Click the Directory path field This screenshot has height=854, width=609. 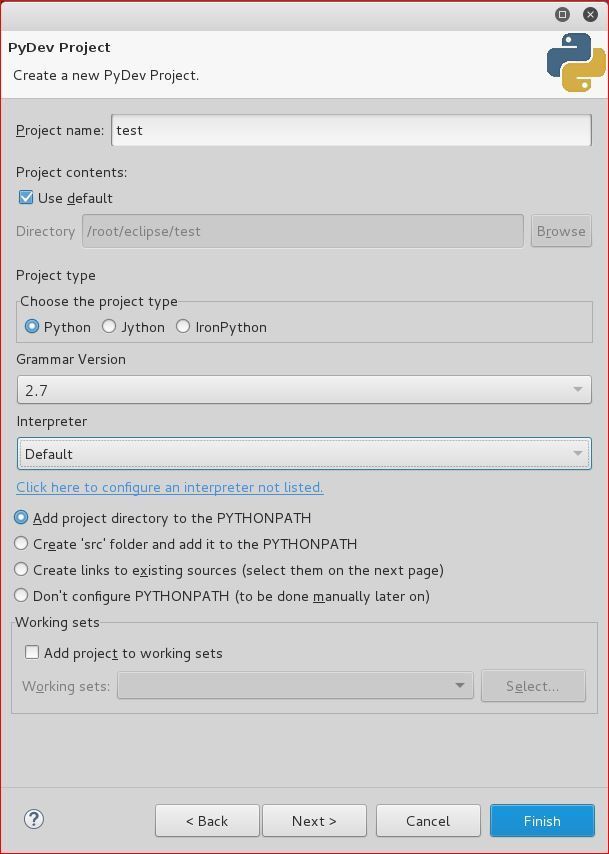[303, 231]
